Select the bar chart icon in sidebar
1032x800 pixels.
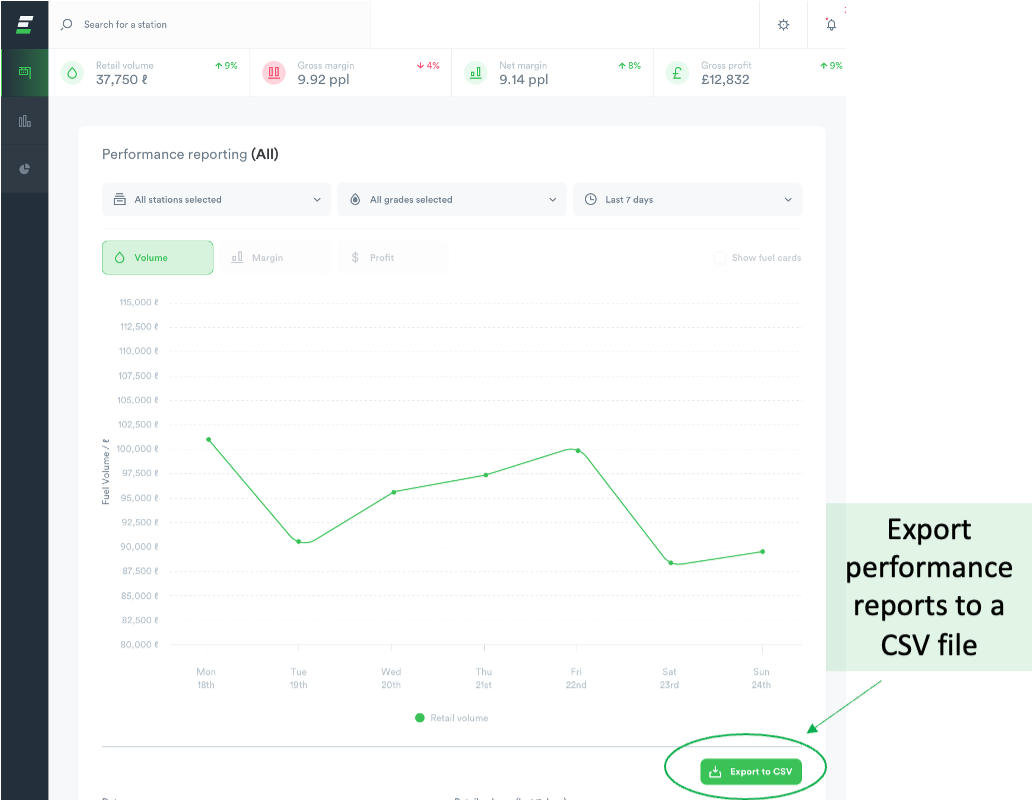point(24,120)
